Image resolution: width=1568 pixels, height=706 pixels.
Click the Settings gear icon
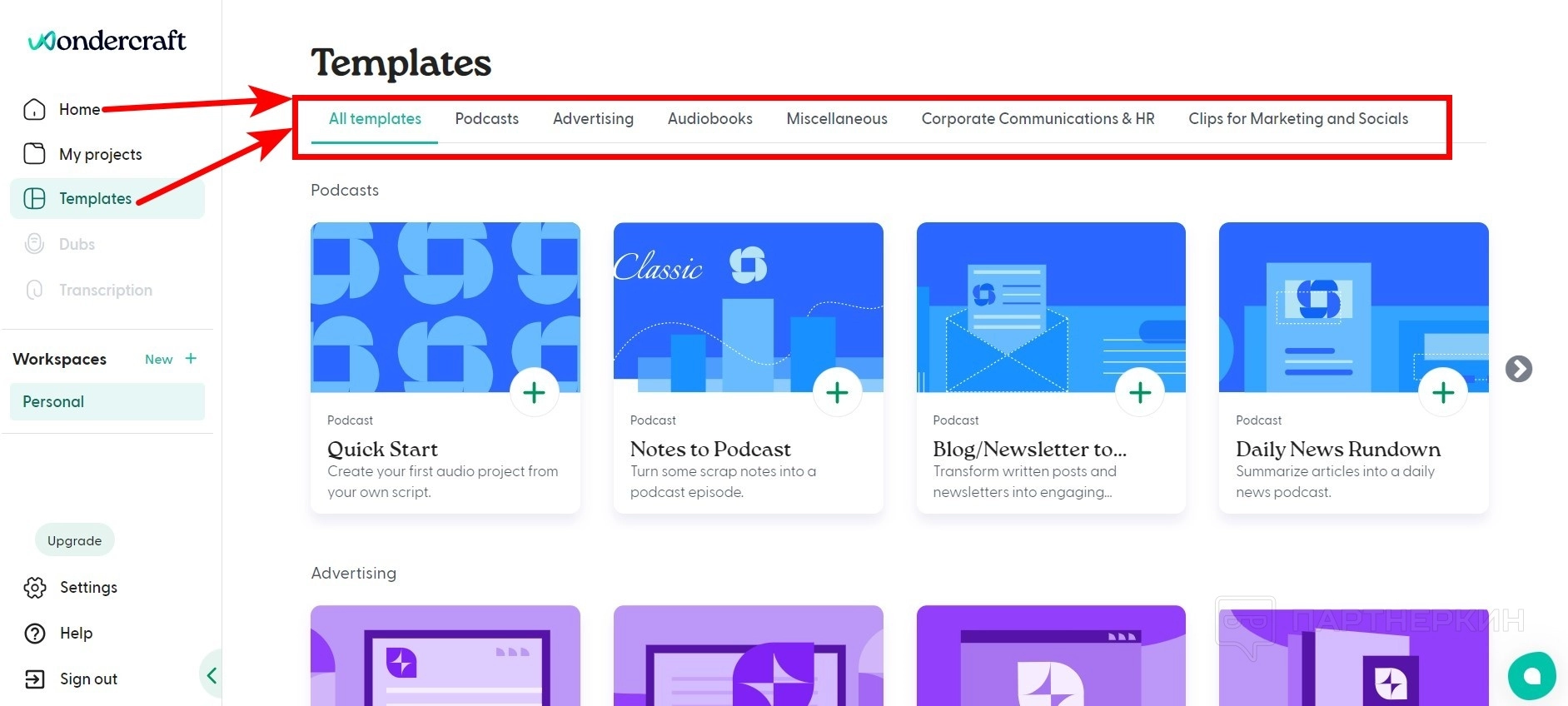[35, 587]
